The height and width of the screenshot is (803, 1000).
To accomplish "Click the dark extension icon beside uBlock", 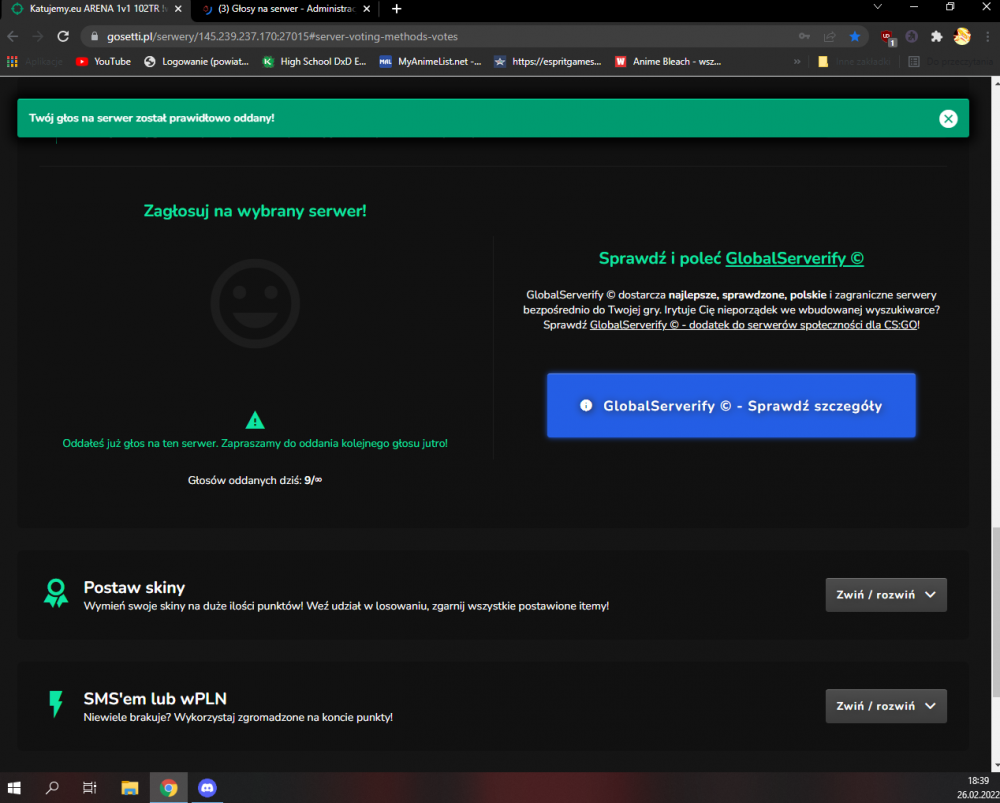I will (x=912, y=36).
